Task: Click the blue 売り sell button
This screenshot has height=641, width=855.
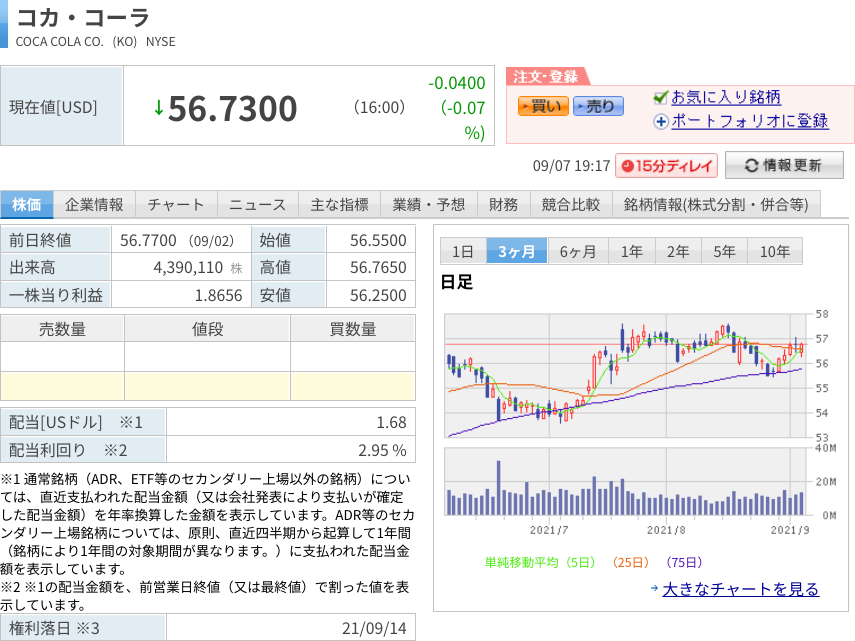Action: click(x=598, y=106)
